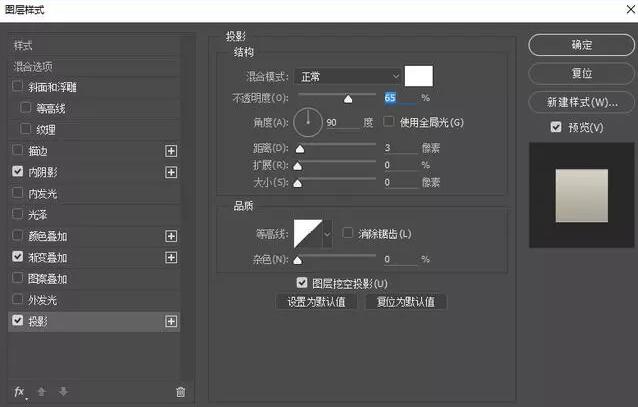The width and height of the screenshot is (638, 407).
Task: Click the 等高线 contour thumbnail
Action: coord(308,234)
